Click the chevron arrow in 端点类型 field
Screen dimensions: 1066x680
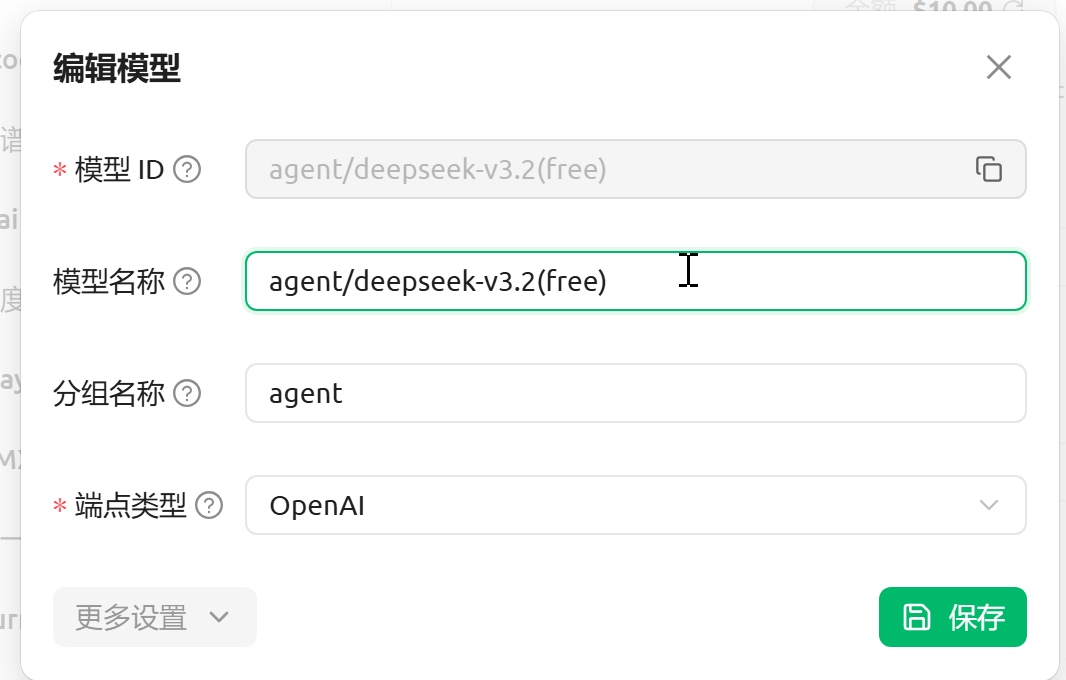989,505
